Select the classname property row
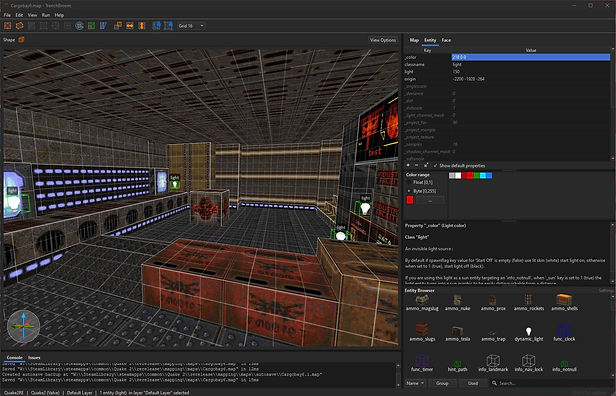The image size is (616, 396). pos(507,64)
